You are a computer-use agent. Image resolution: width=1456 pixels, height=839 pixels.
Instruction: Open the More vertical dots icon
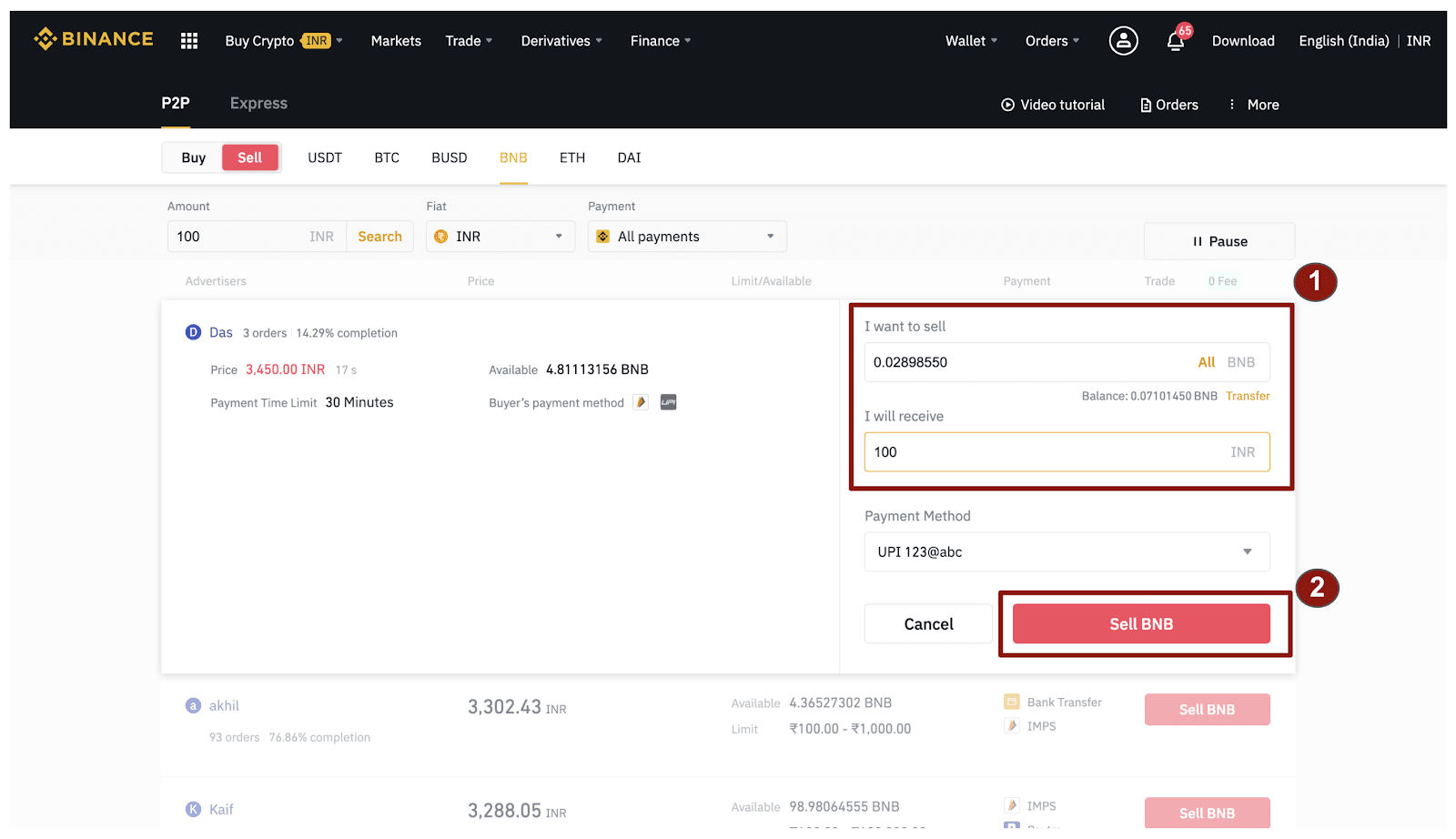tap(1232, 105)
